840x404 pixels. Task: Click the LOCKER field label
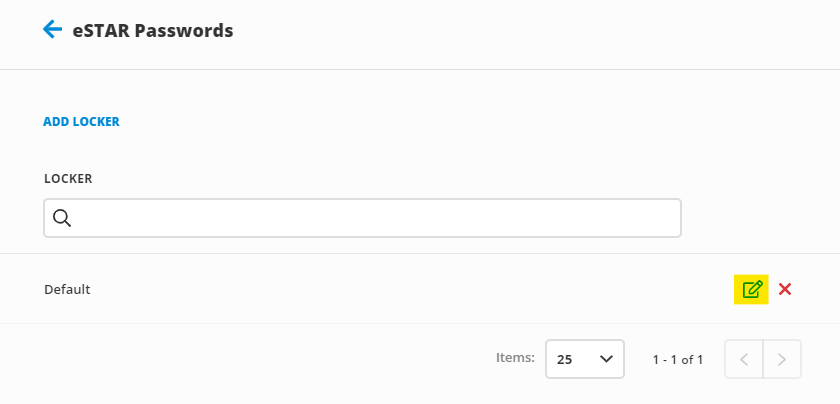(68, 179)
